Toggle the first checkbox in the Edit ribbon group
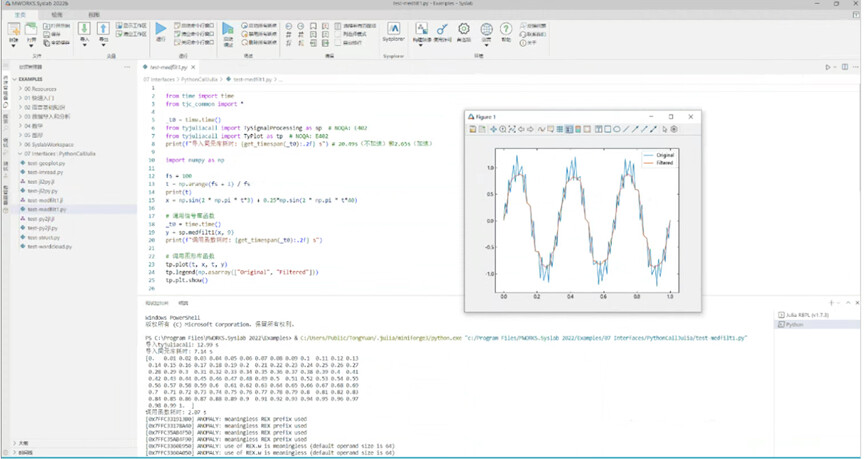 tap(338, 26)
